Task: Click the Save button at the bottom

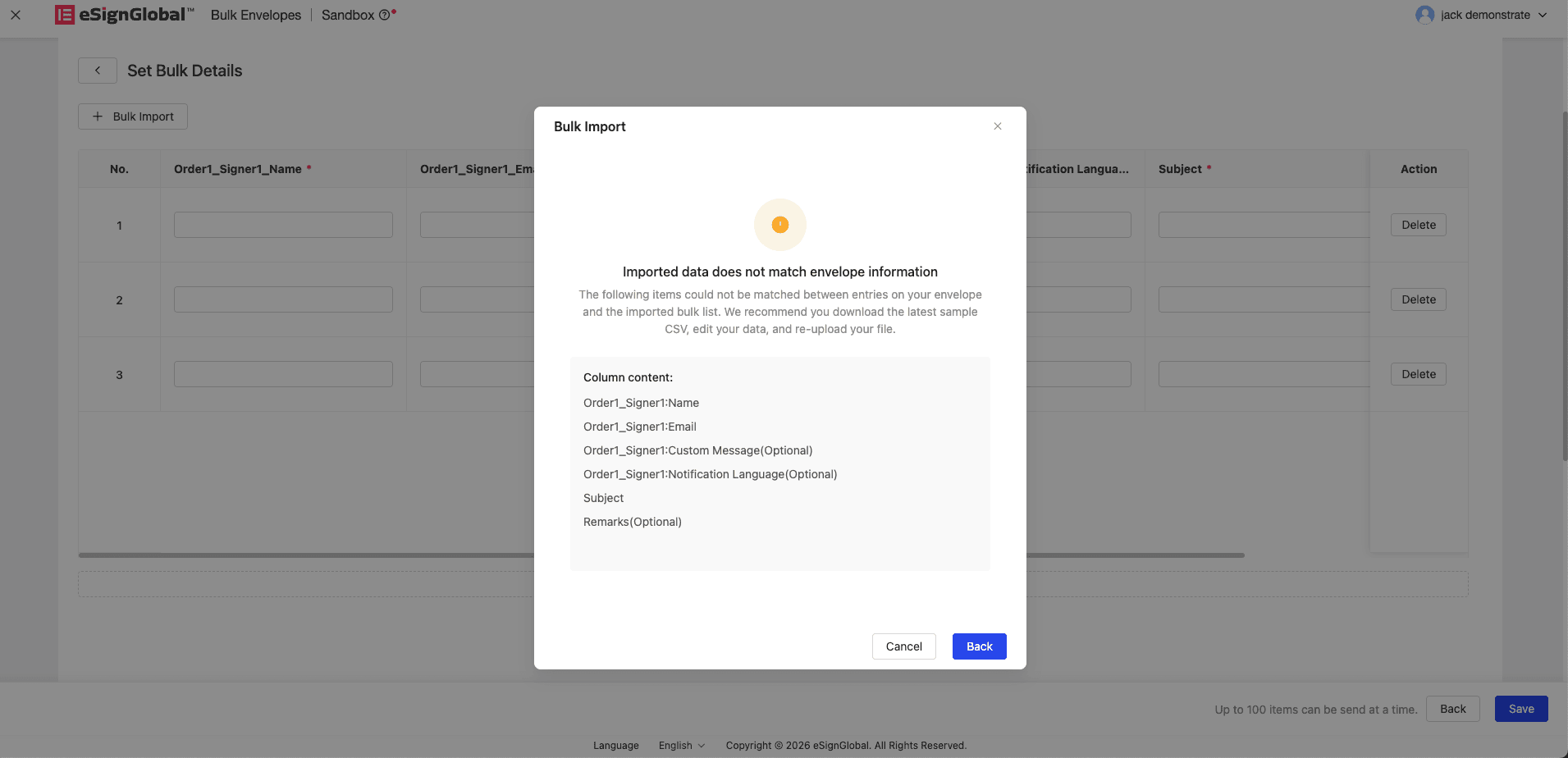Action: (x=1520, y=709)
